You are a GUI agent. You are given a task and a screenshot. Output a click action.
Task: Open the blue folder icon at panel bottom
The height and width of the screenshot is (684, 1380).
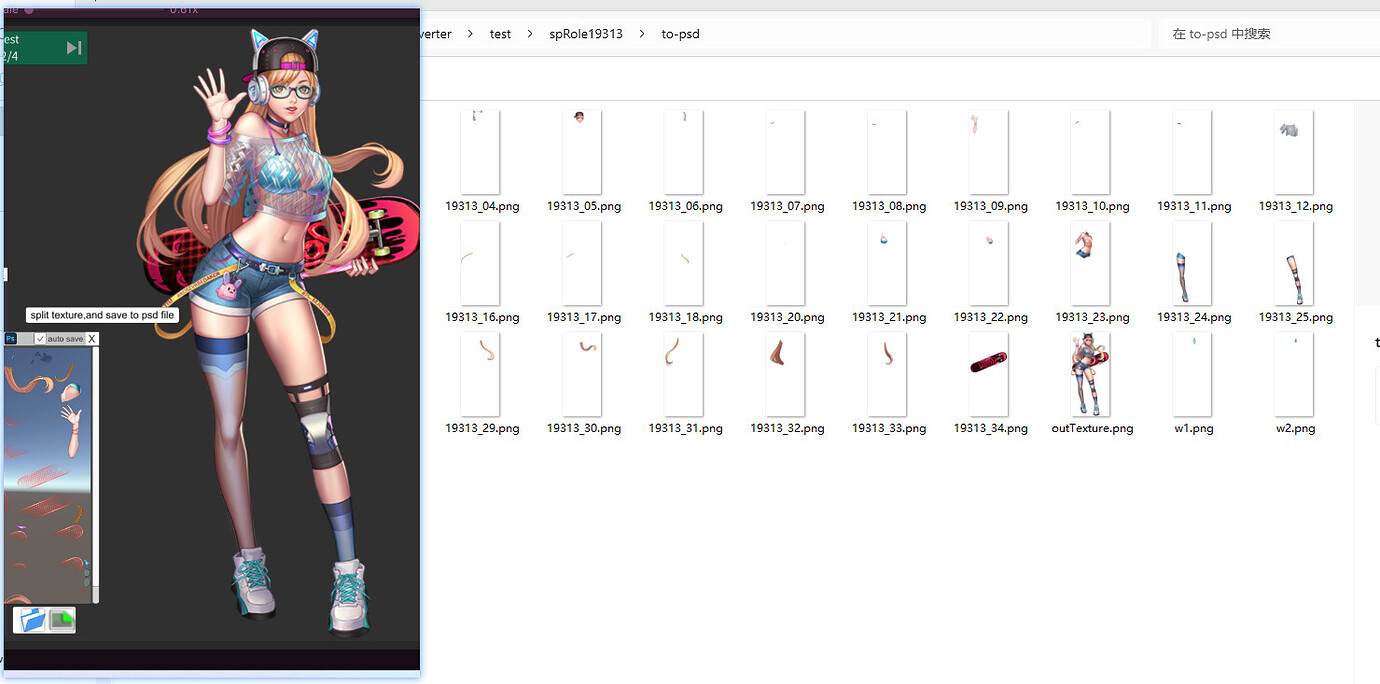(31, 619)
